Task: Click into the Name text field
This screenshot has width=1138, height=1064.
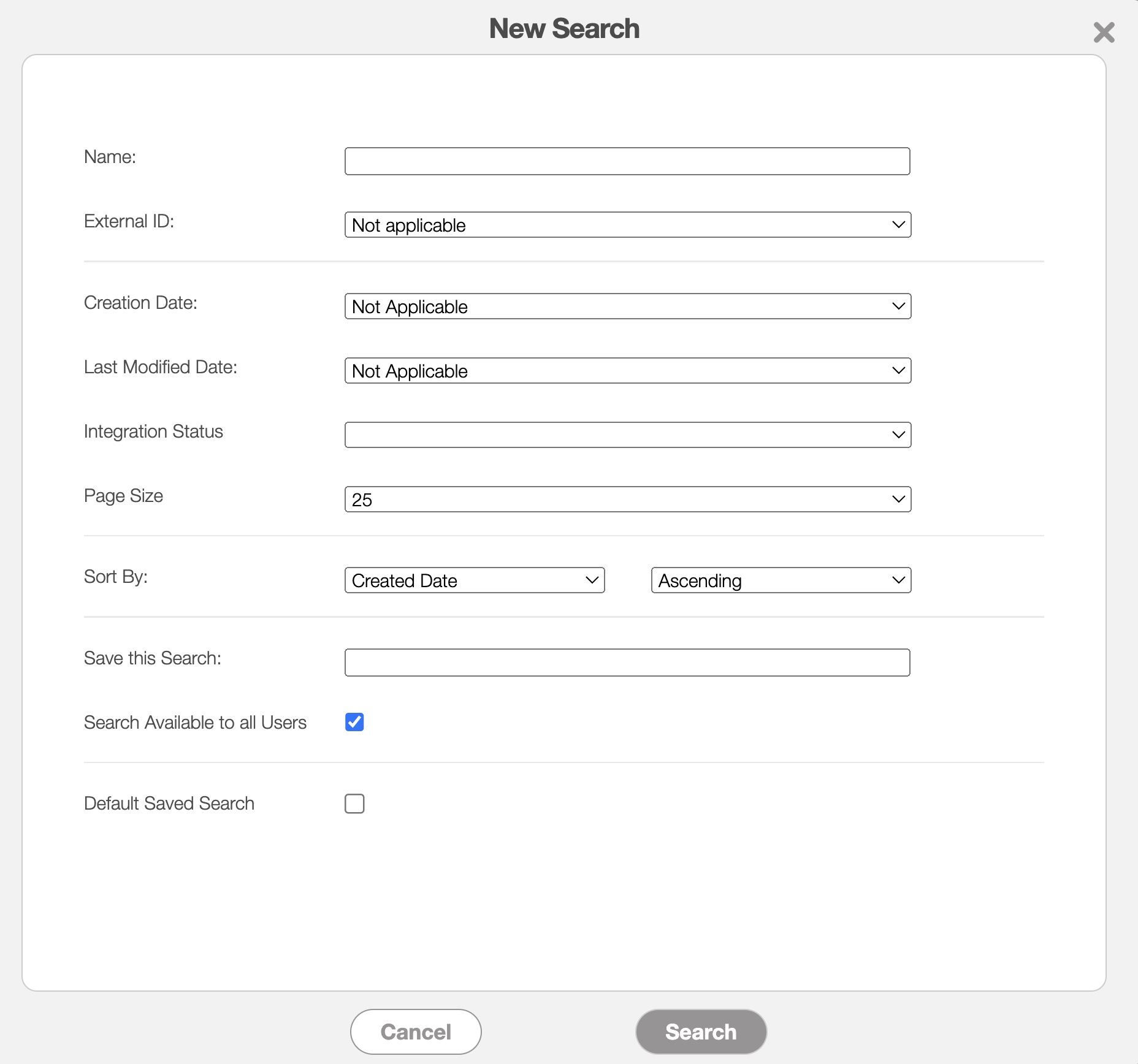Action: coord(627,161)
